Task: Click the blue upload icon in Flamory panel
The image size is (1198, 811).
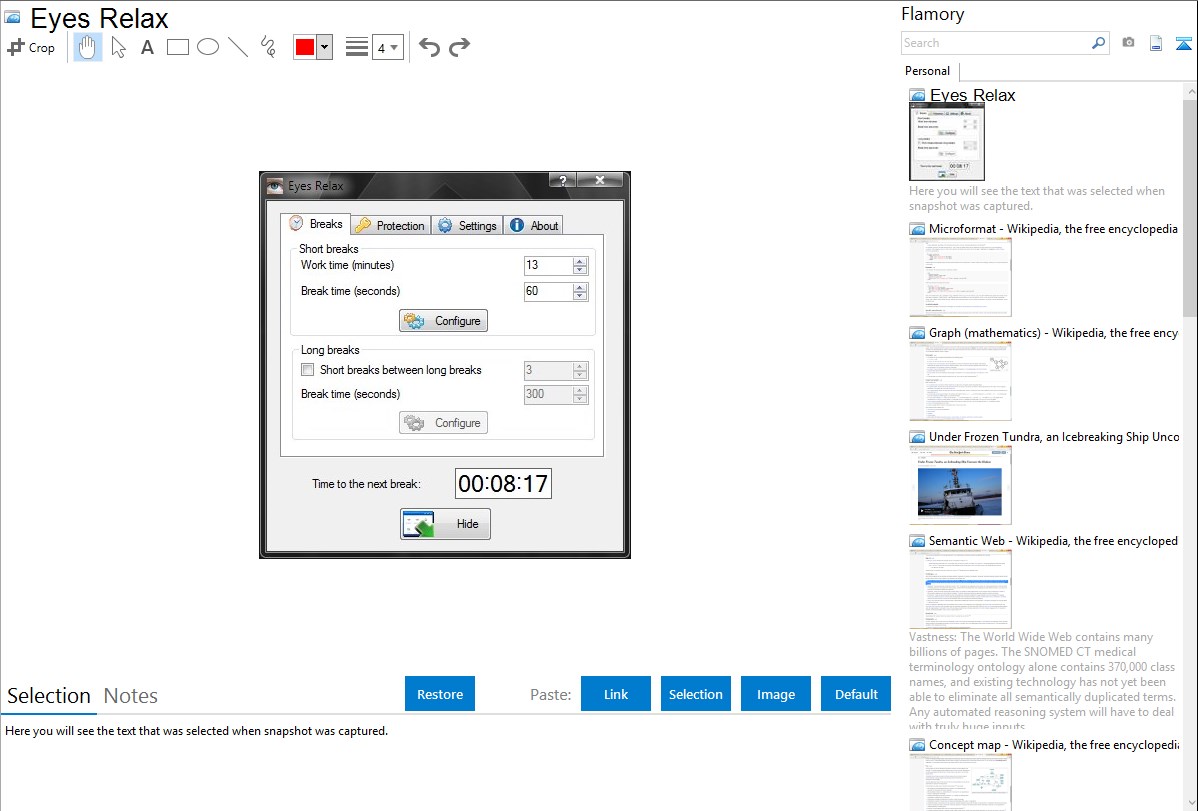Action: (x=1183, y=44)
